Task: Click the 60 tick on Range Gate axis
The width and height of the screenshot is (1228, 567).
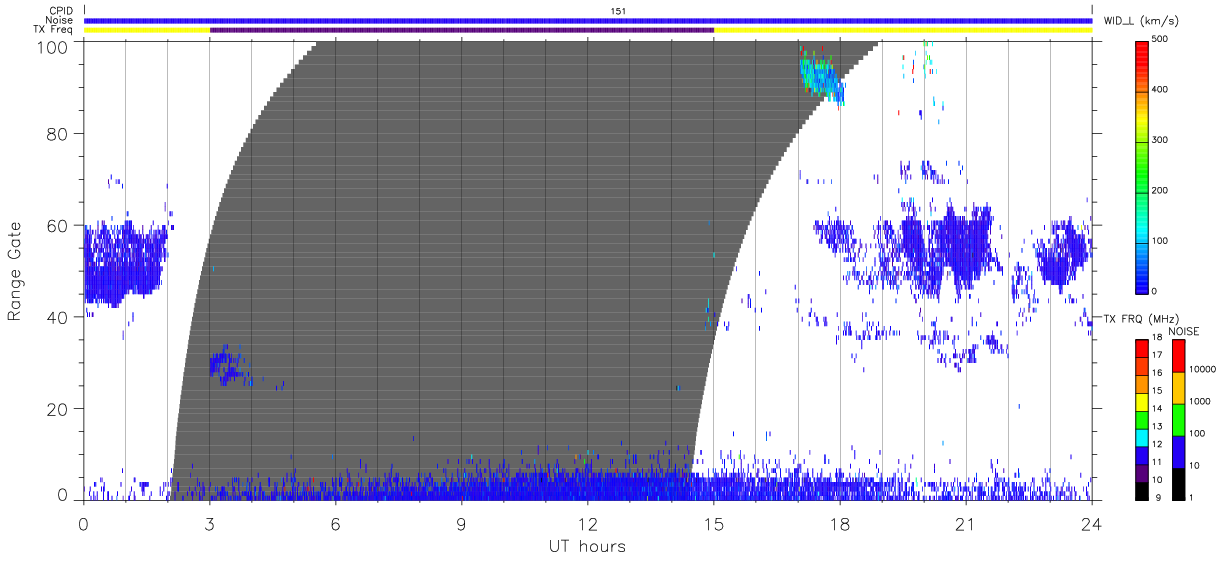Action: tap(57, 226)
